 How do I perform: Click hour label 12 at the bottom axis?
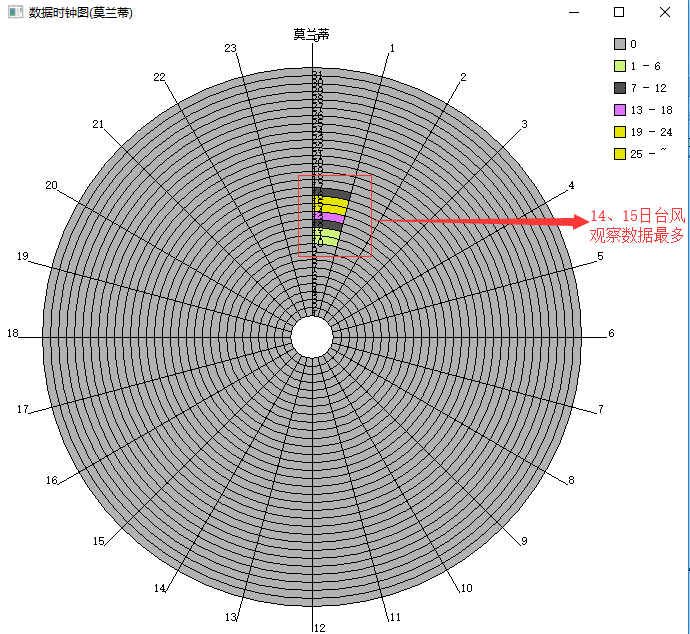[320, 628]
